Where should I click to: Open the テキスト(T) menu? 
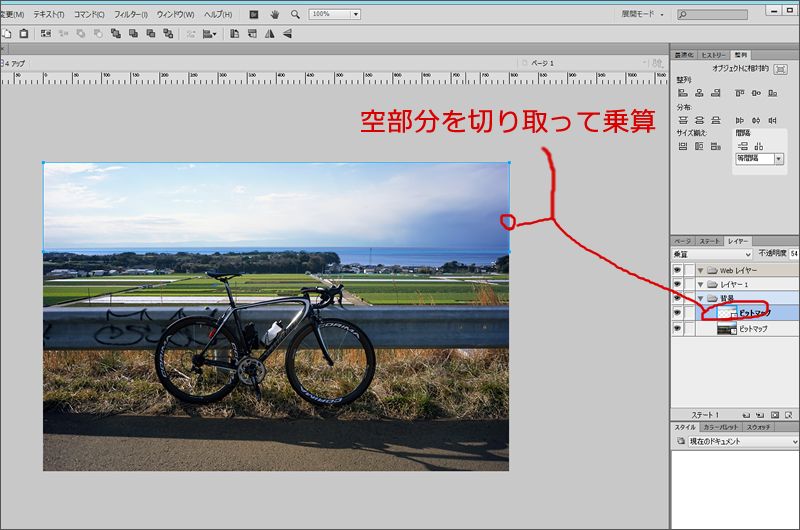tap(49, 14)
